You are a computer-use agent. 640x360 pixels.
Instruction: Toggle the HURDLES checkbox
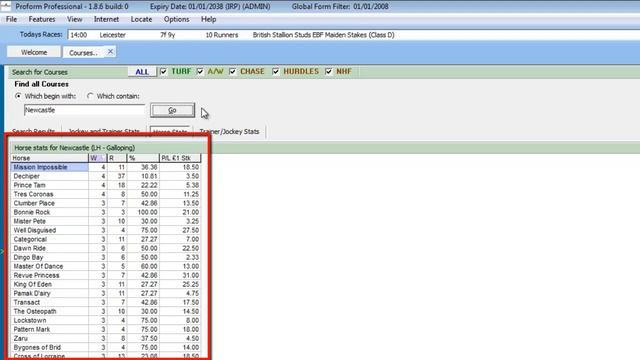point(276,71)
